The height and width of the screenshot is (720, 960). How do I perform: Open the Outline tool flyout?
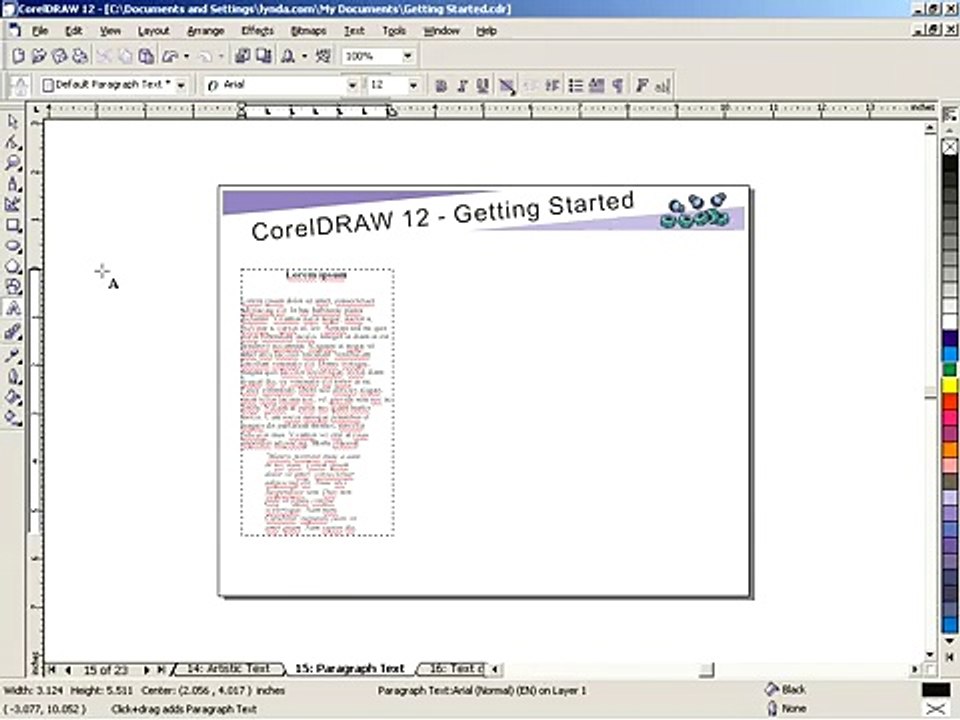click(x=13, y=377)
